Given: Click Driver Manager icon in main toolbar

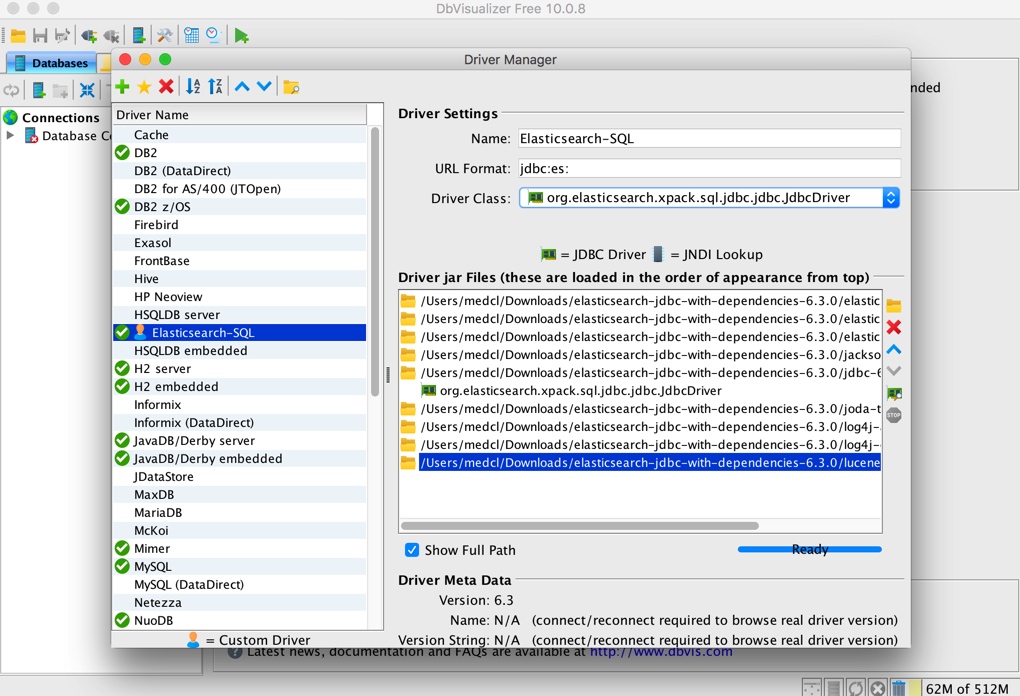Looking at the screenshot, I should click(x=139, y=35).
